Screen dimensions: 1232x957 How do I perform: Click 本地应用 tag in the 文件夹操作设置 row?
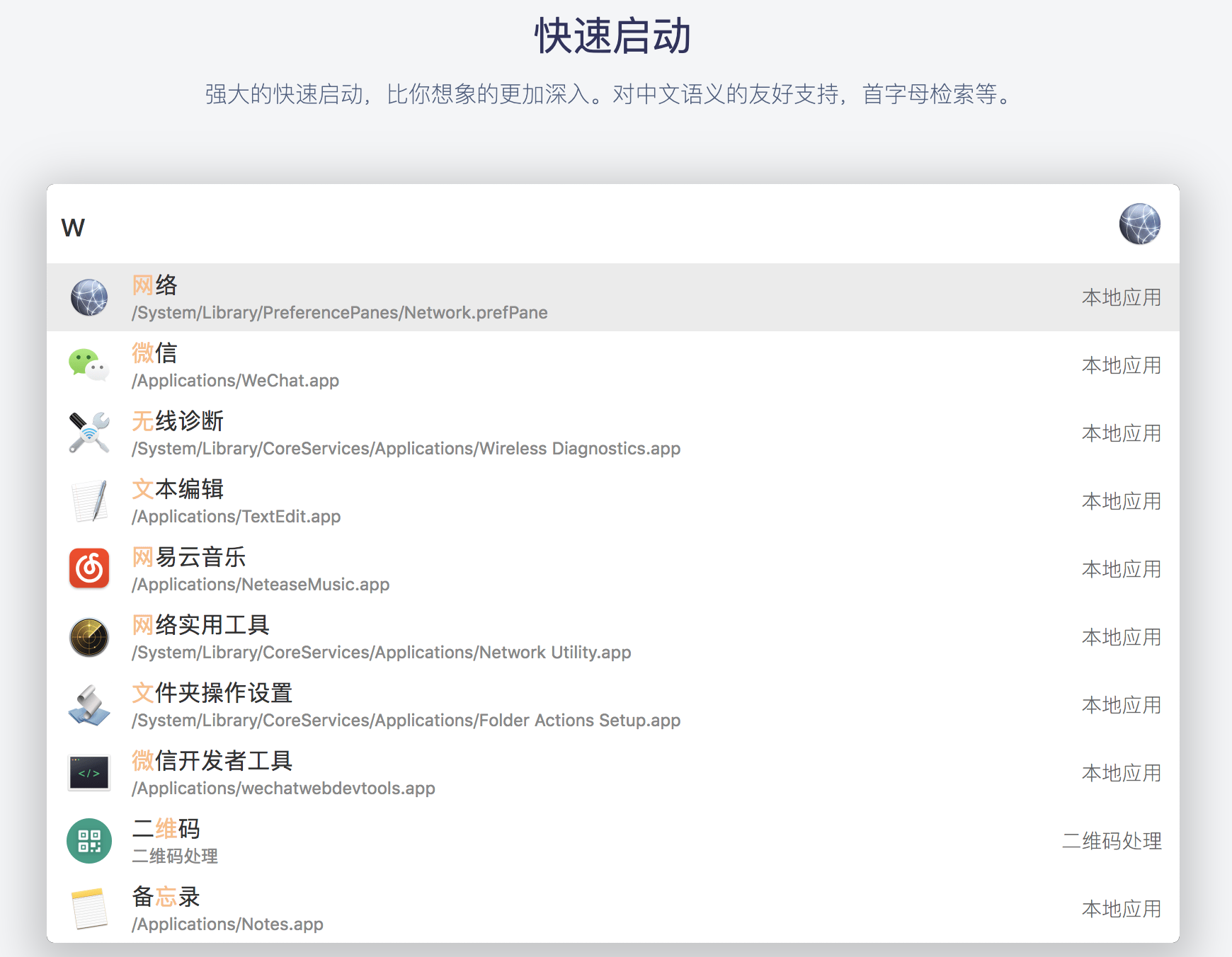click(1122, 705)
